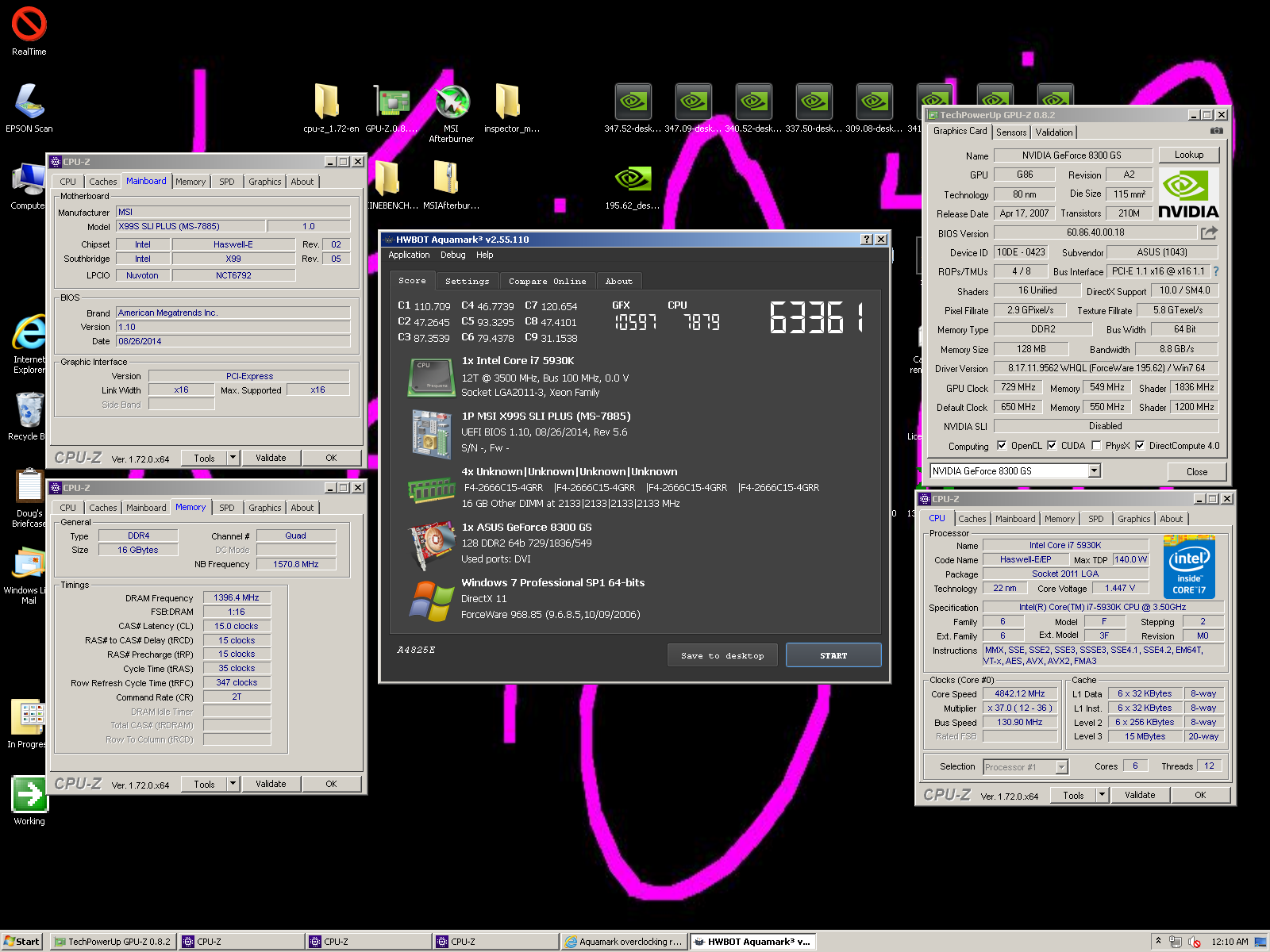Toggle the PhysX checkbox in GPU-Z
The width and height of the screenshot is (1270, 952).
tap(1096, 446)
